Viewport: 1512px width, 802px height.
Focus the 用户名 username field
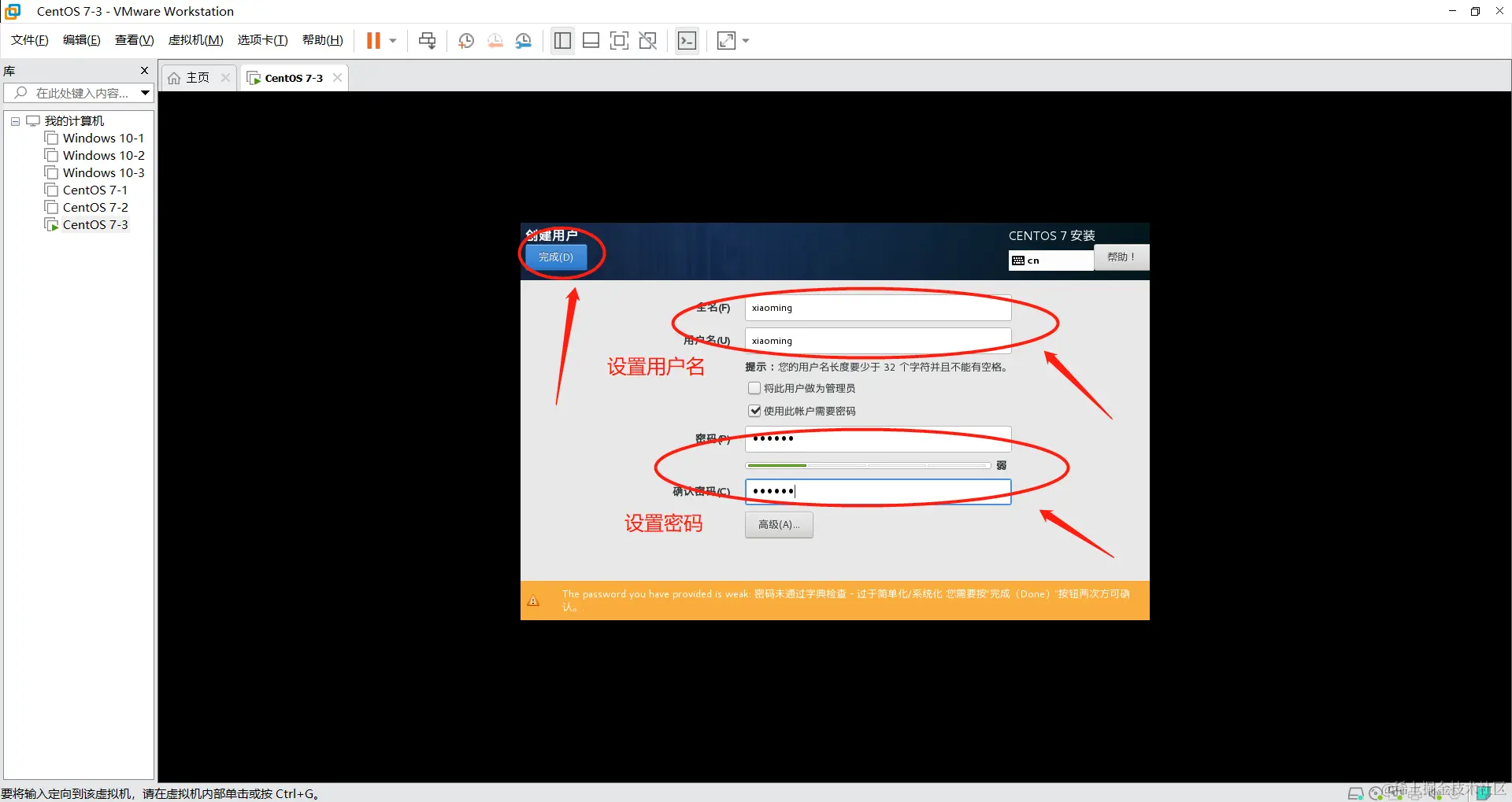click(878, 341)
